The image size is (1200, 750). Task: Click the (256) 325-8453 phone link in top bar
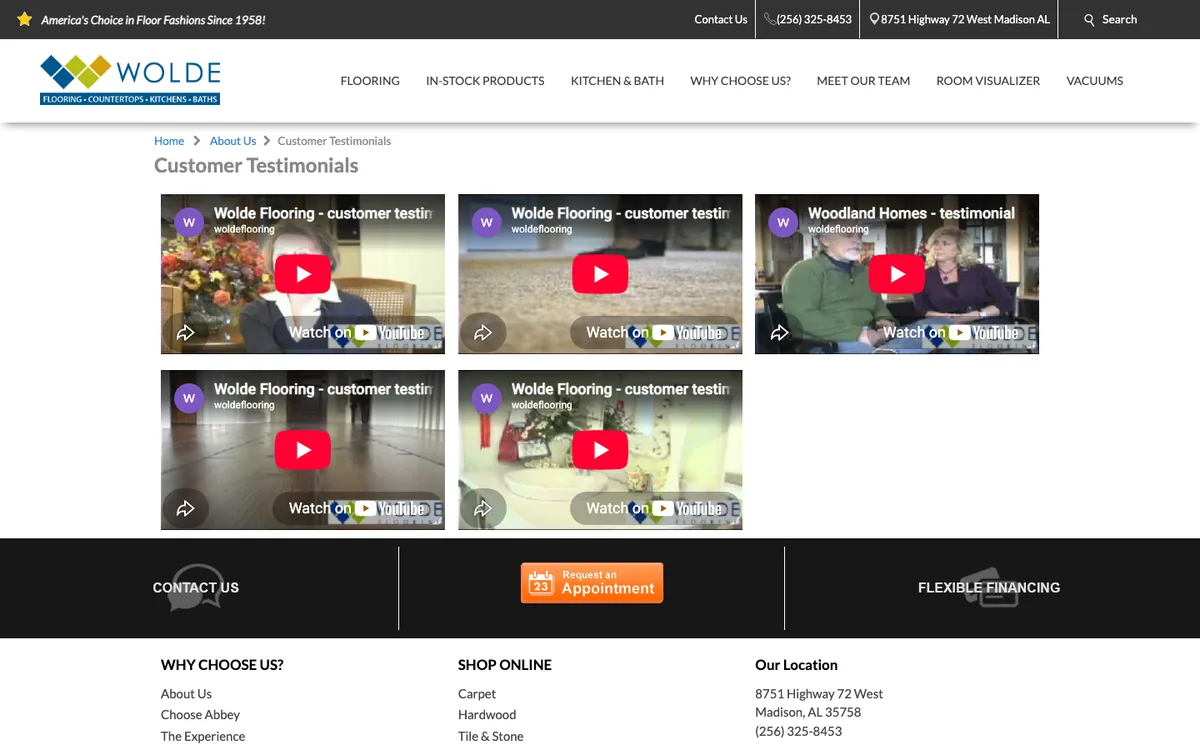pos(814,19)
